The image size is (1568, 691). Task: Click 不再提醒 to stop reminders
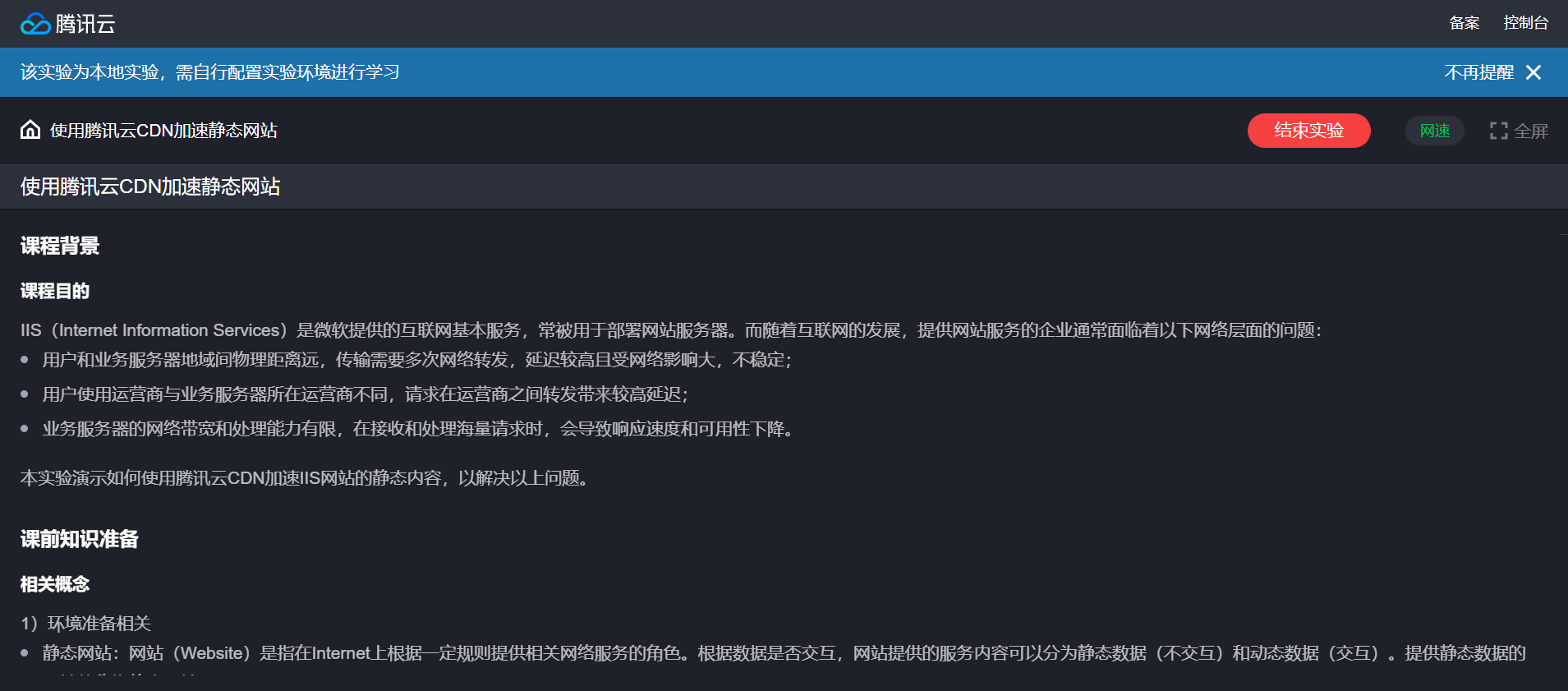(x=1478, y=72)
